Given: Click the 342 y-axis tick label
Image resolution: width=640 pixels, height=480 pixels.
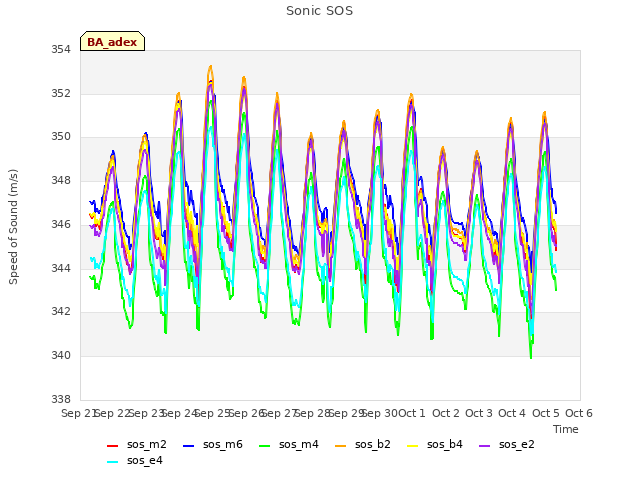Looking at the screenshot, I should (x=61, y=312).
